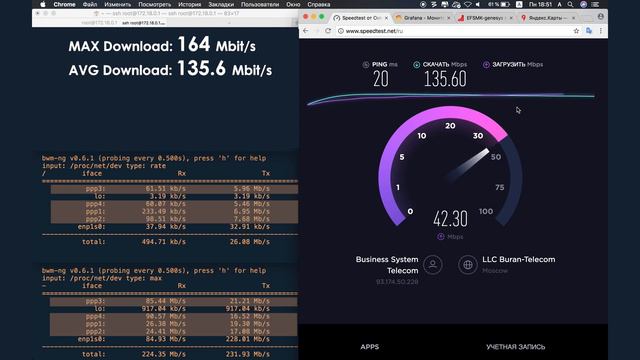Click the battery indicator in menu bar
The height and width of the screenshot is (360, 640).
[x=499, y=4]
